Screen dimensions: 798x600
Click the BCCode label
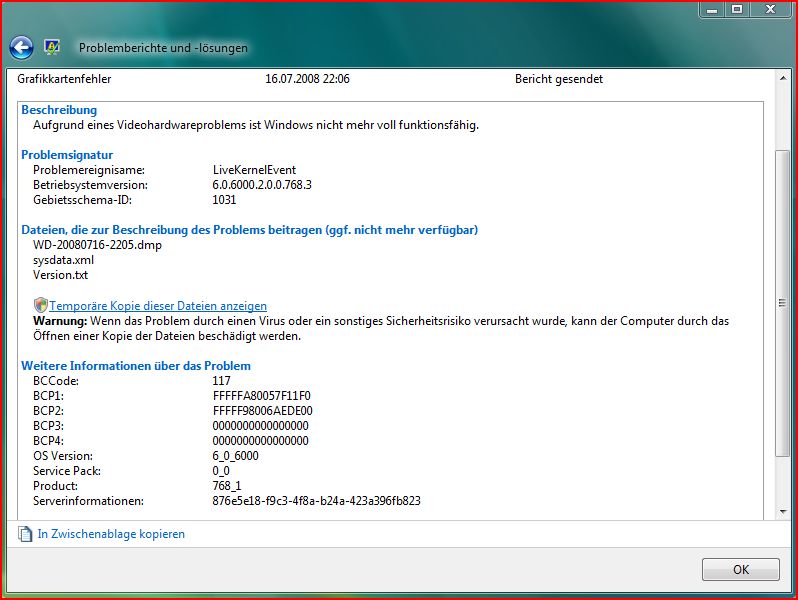56,381
